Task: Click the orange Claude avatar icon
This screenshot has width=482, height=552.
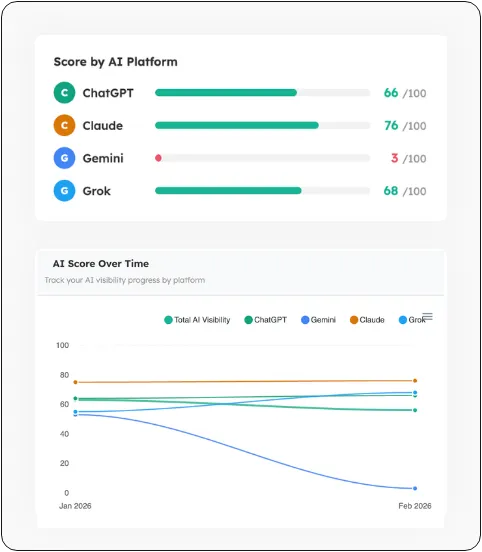Action: pyautogui.click(x=64, y=125)
